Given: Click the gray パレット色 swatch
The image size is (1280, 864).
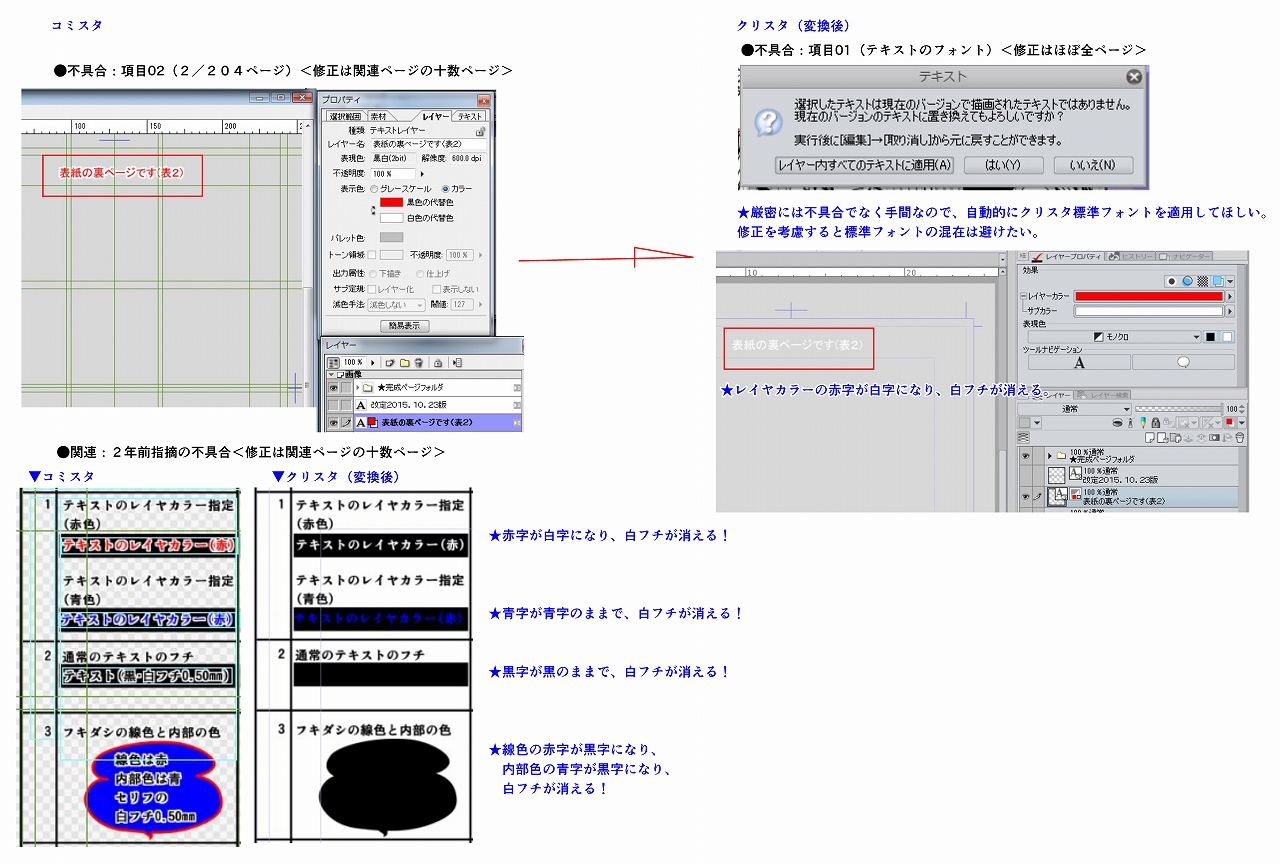Looking at the screenshot, I should click(x=391, y=237).
